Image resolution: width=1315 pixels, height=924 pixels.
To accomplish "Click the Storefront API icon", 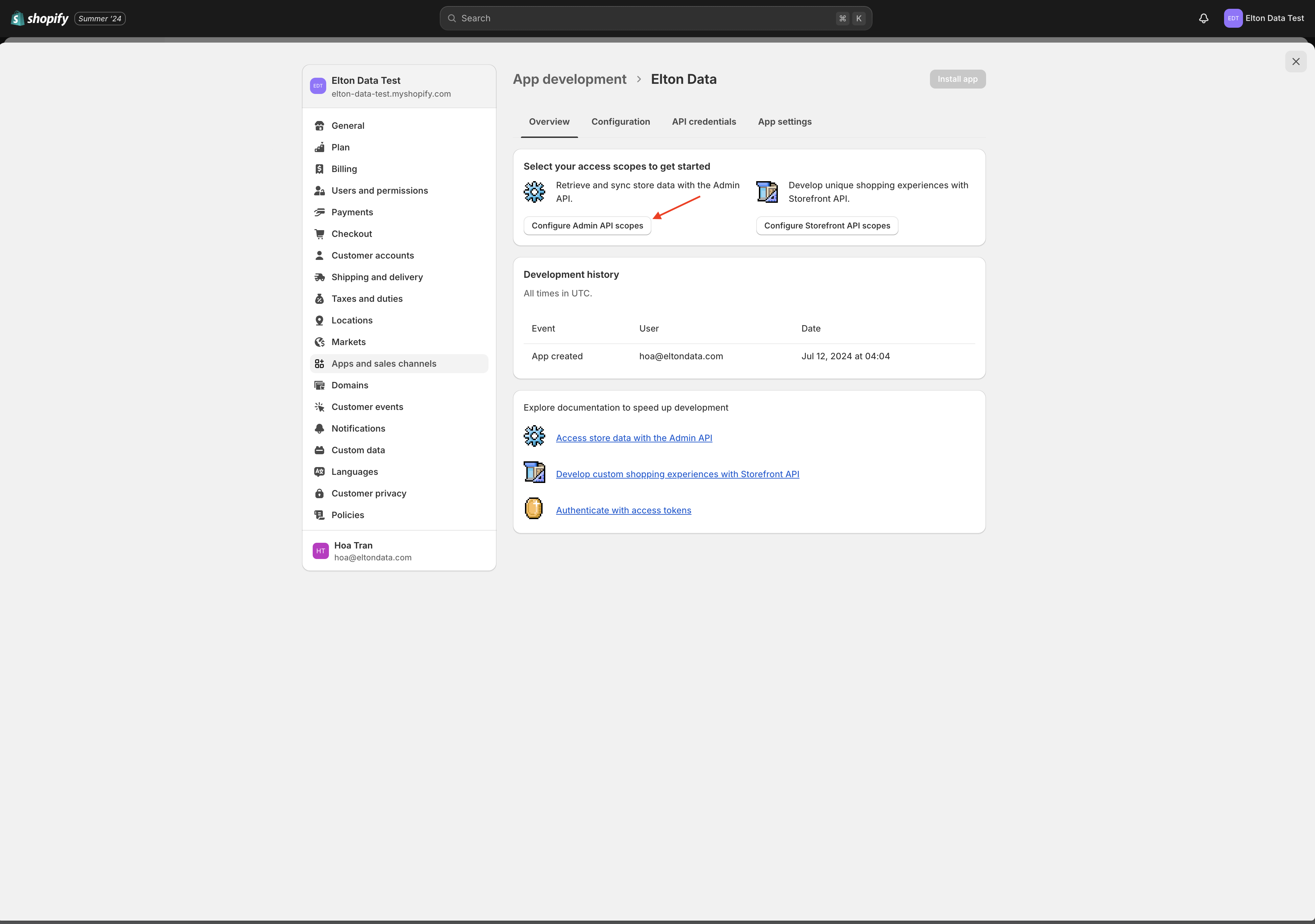I will 767,191.
